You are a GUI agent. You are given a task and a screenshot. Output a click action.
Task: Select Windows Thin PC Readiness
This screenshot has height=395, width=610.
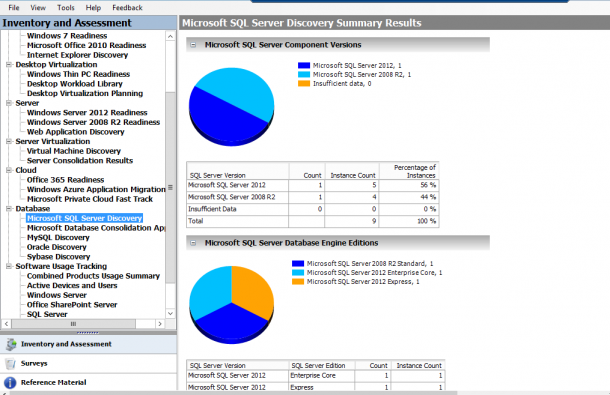78,74
